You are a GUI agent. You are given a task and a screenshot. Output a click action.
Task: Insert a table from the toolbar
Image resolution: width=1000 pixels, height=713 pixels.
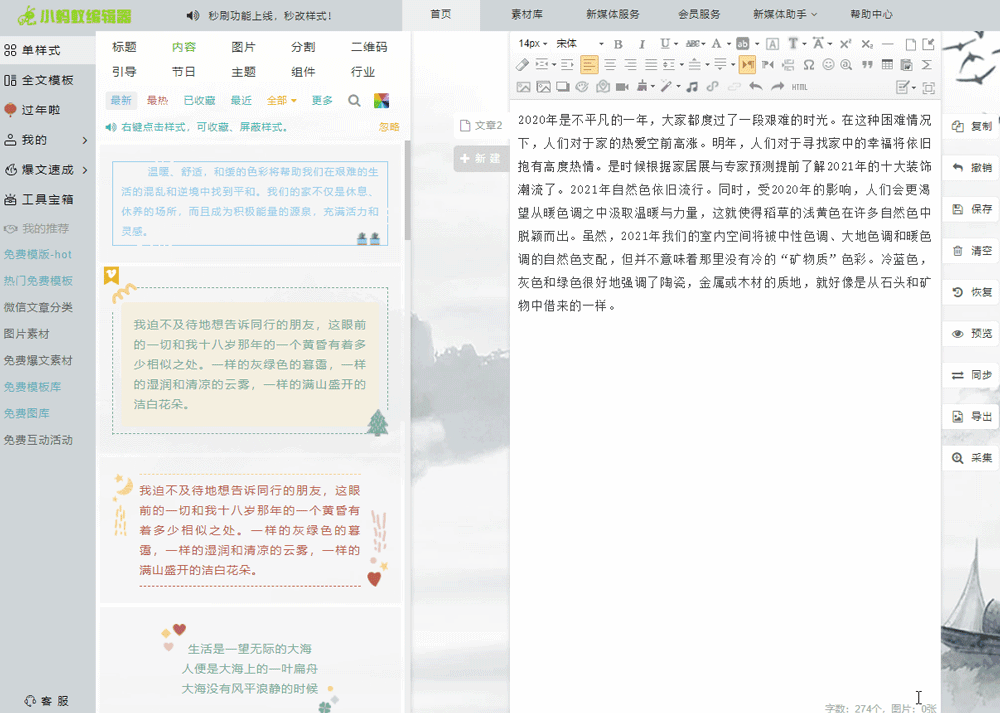click(888, 63)
